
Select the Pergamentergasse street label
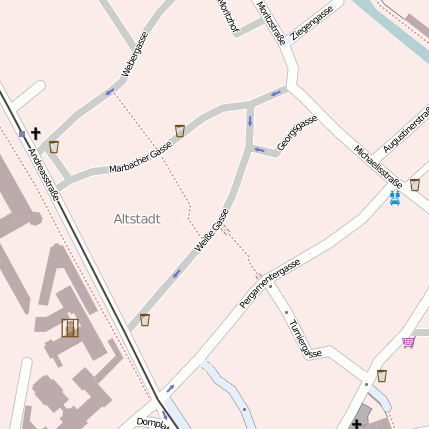pos(270,283)
